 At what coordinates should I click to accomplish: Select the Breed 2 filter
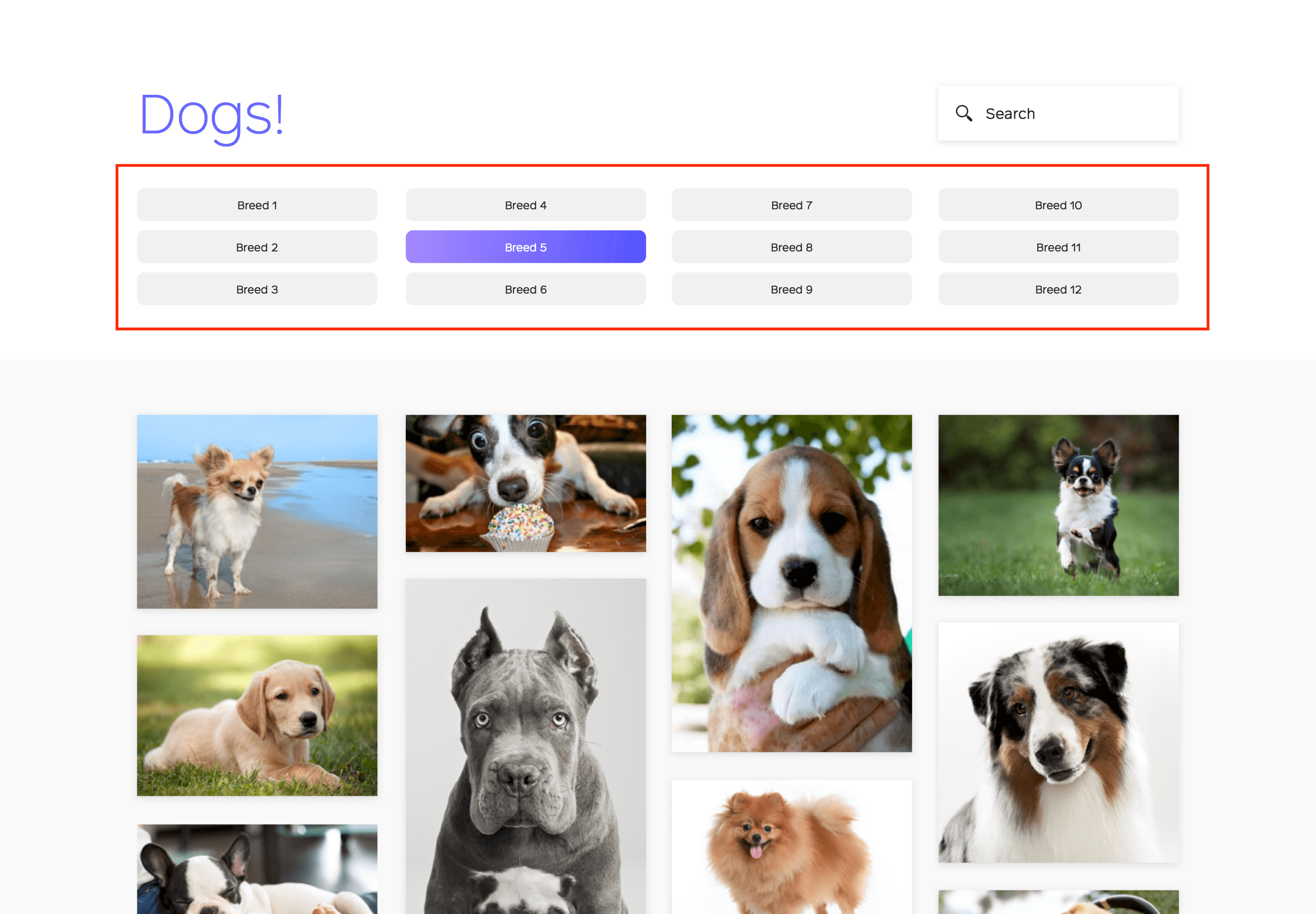(x=257, y=247)
